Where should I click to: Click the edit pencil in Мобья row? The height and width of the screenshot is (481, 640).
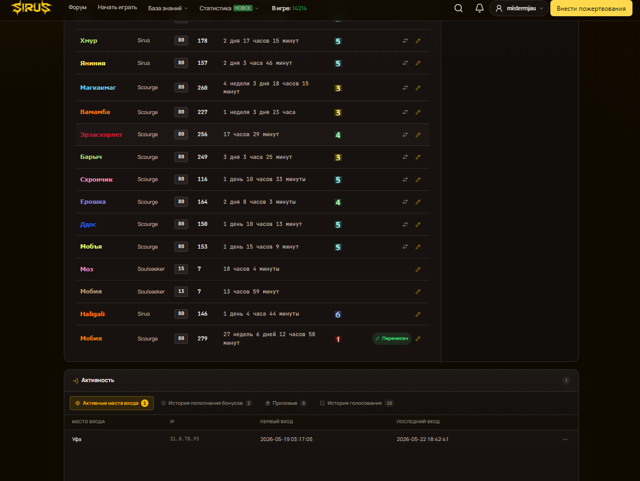[418, 247]
